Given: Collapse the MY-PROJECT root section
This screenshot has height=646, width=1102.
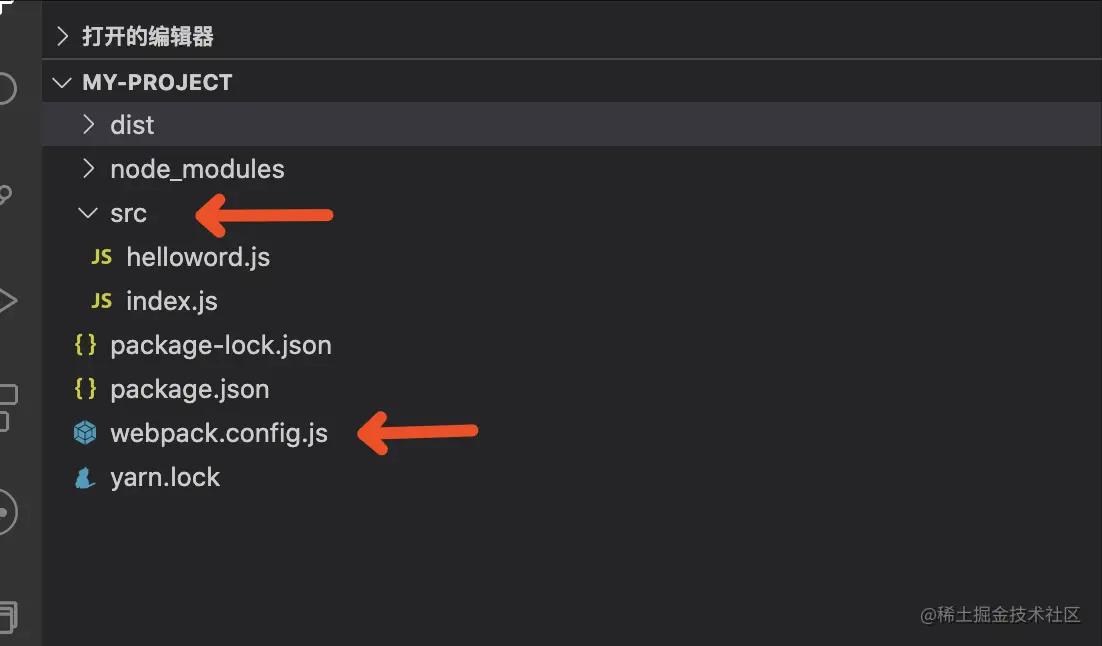Looking at the screenshot, I should click(62, 82).
